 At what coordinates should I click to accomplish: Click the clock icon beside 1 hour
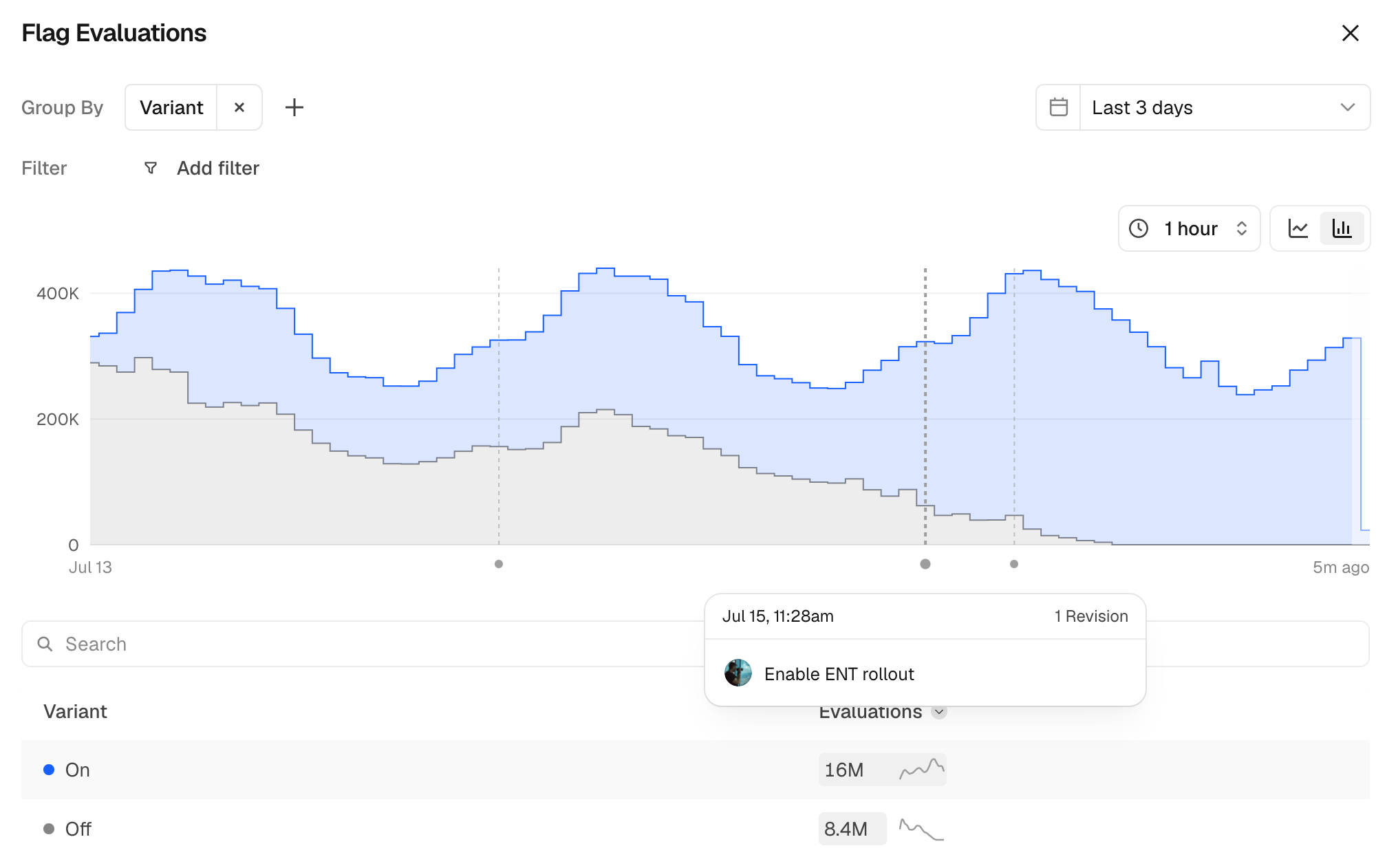1139,228
